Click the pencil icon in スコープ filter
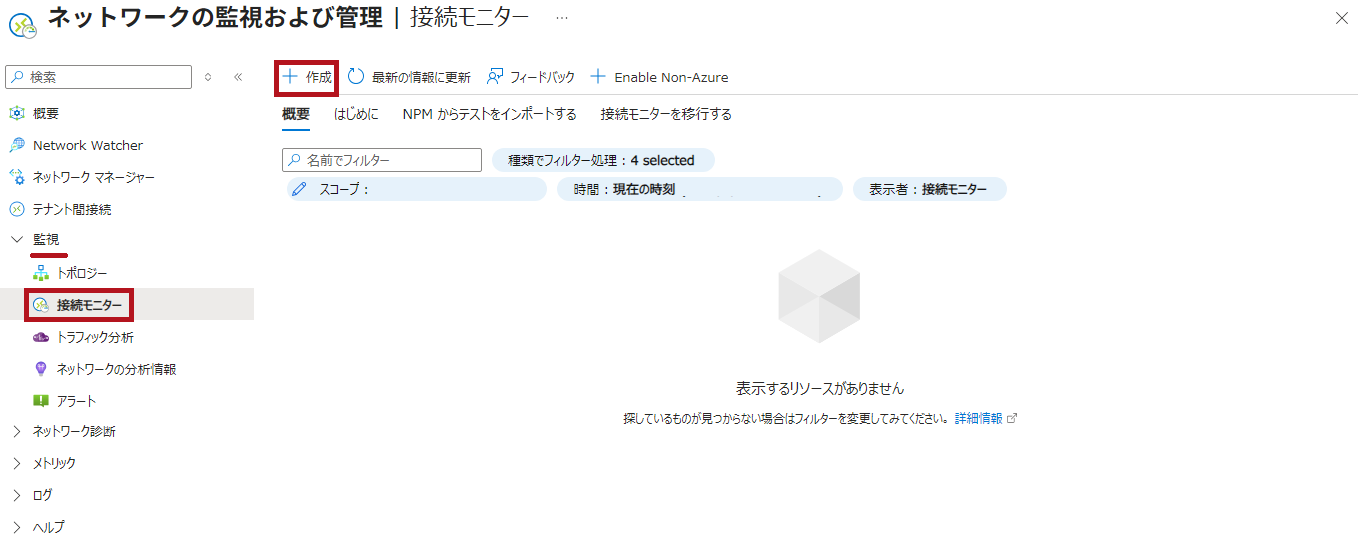 pyautogui.click(x=299, y=189)
